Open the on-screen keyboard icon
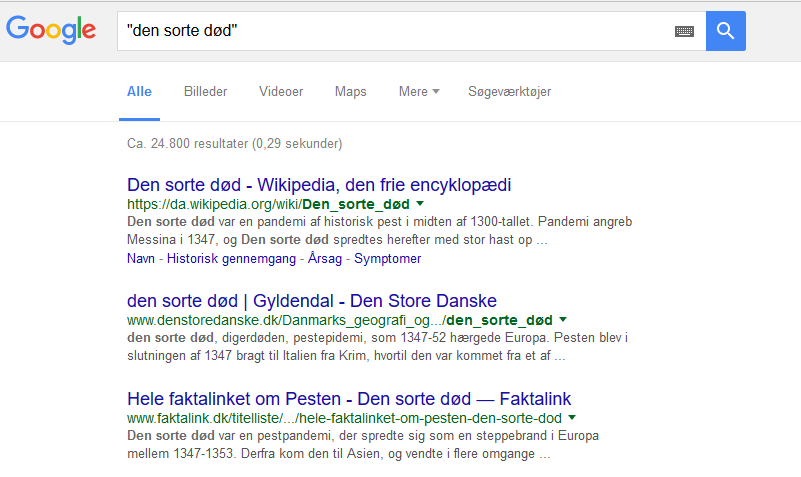Image resolution: width=801 pixels, height=477 pixels. click(x=684, y=32)
